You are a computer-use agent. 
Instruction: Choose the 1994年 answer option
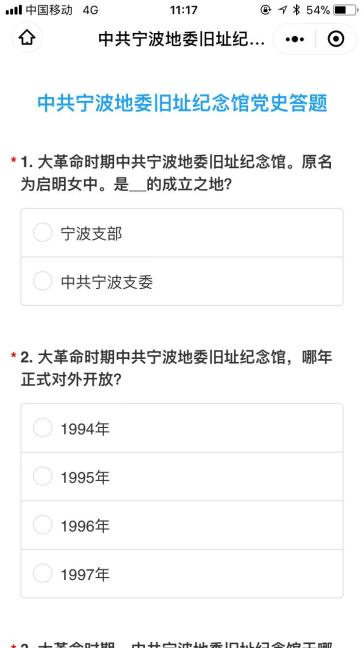tap(182, 428)
